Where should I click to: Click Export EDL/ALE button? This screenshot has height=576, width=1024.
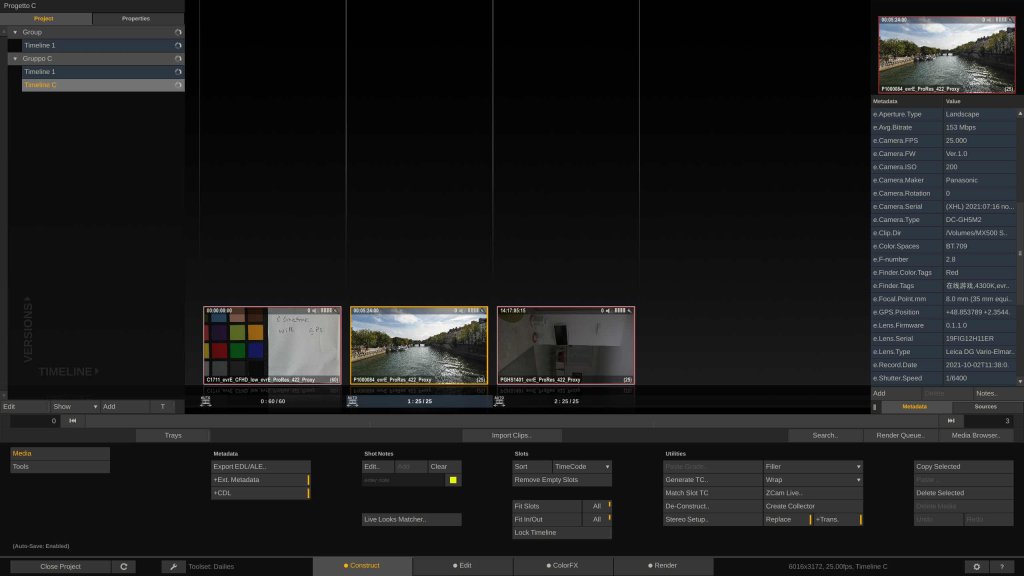click(x=261, y=466)
